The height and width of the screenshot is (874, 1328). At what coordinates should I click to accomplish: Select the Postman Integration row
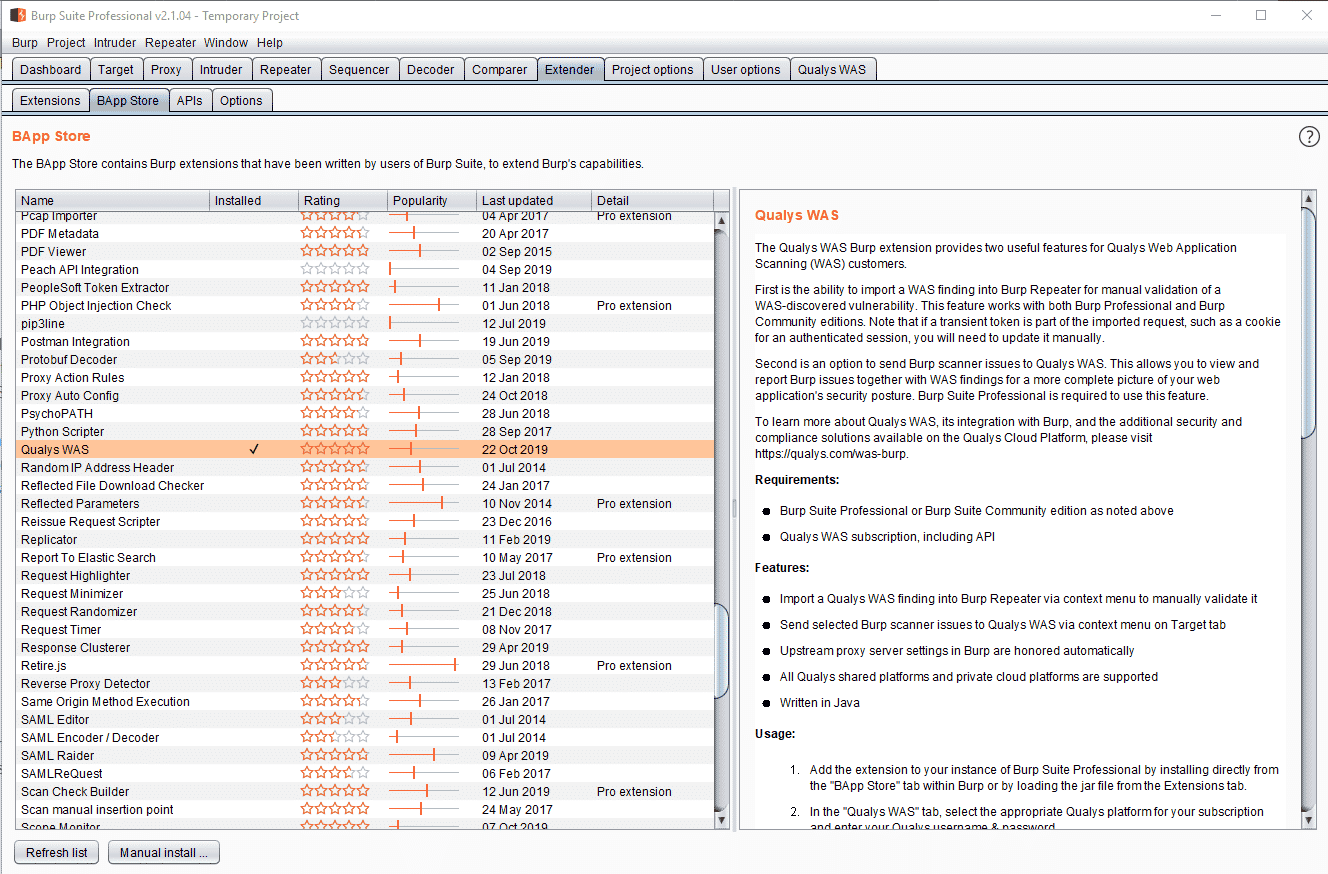coord(365,342)
